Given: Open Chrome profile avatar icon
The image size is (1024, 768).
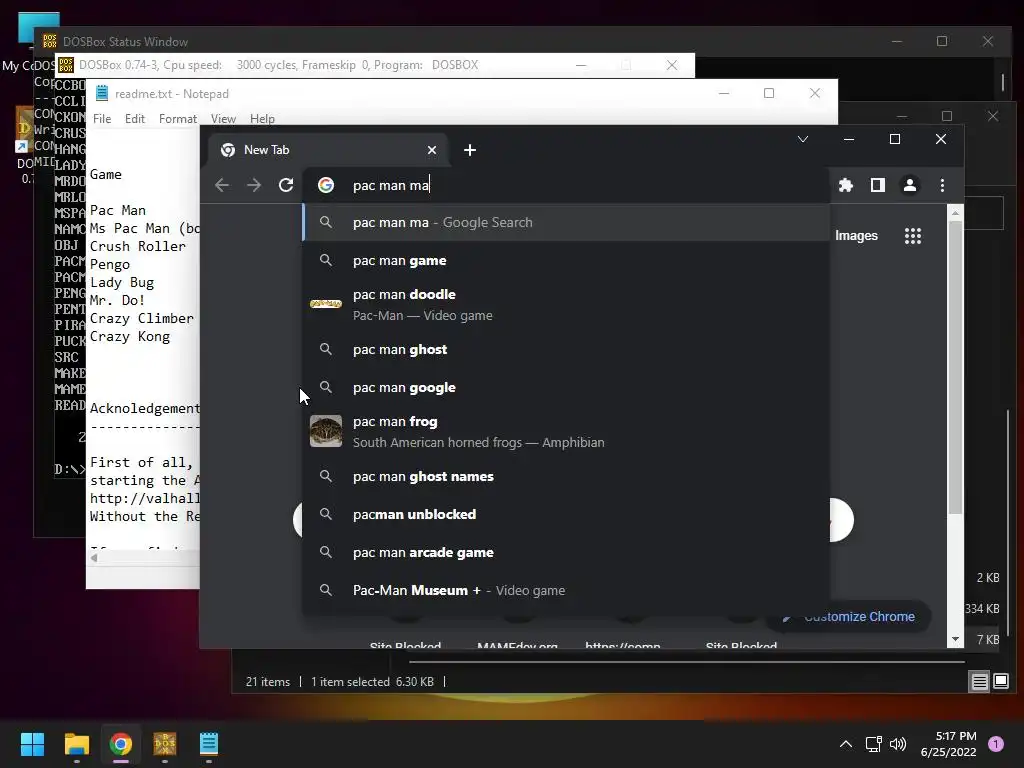Looking at the screenshot, I should (x=910, y=185).
